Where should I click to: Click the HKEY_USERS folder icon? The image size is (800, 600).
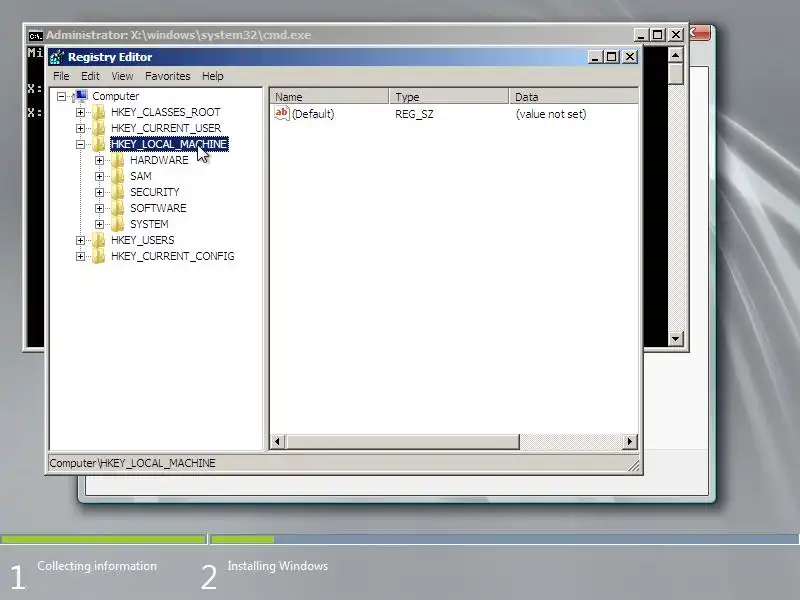tap(99, 240)
